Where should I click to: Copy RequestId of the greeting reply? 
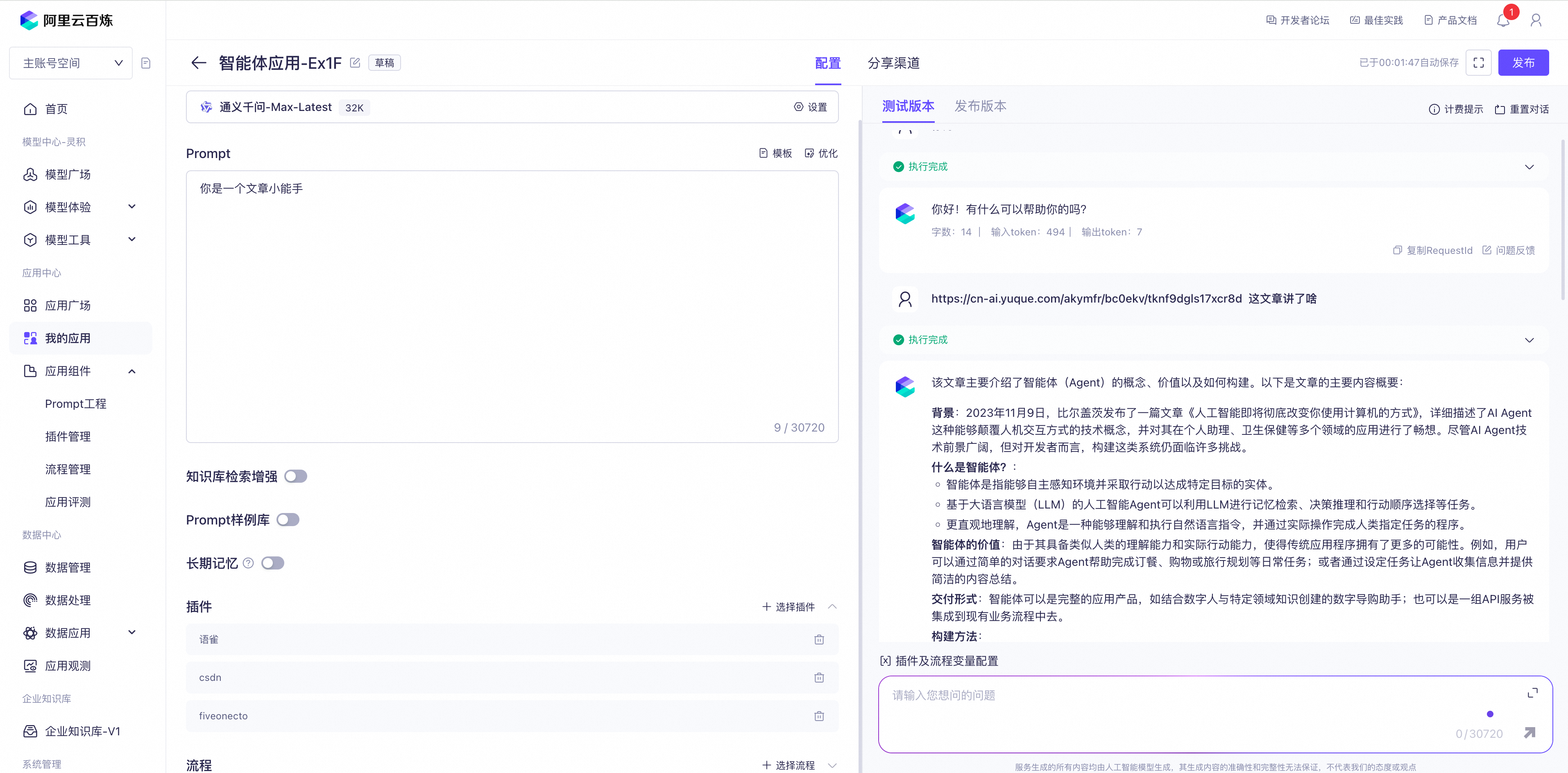[1433, 251]
